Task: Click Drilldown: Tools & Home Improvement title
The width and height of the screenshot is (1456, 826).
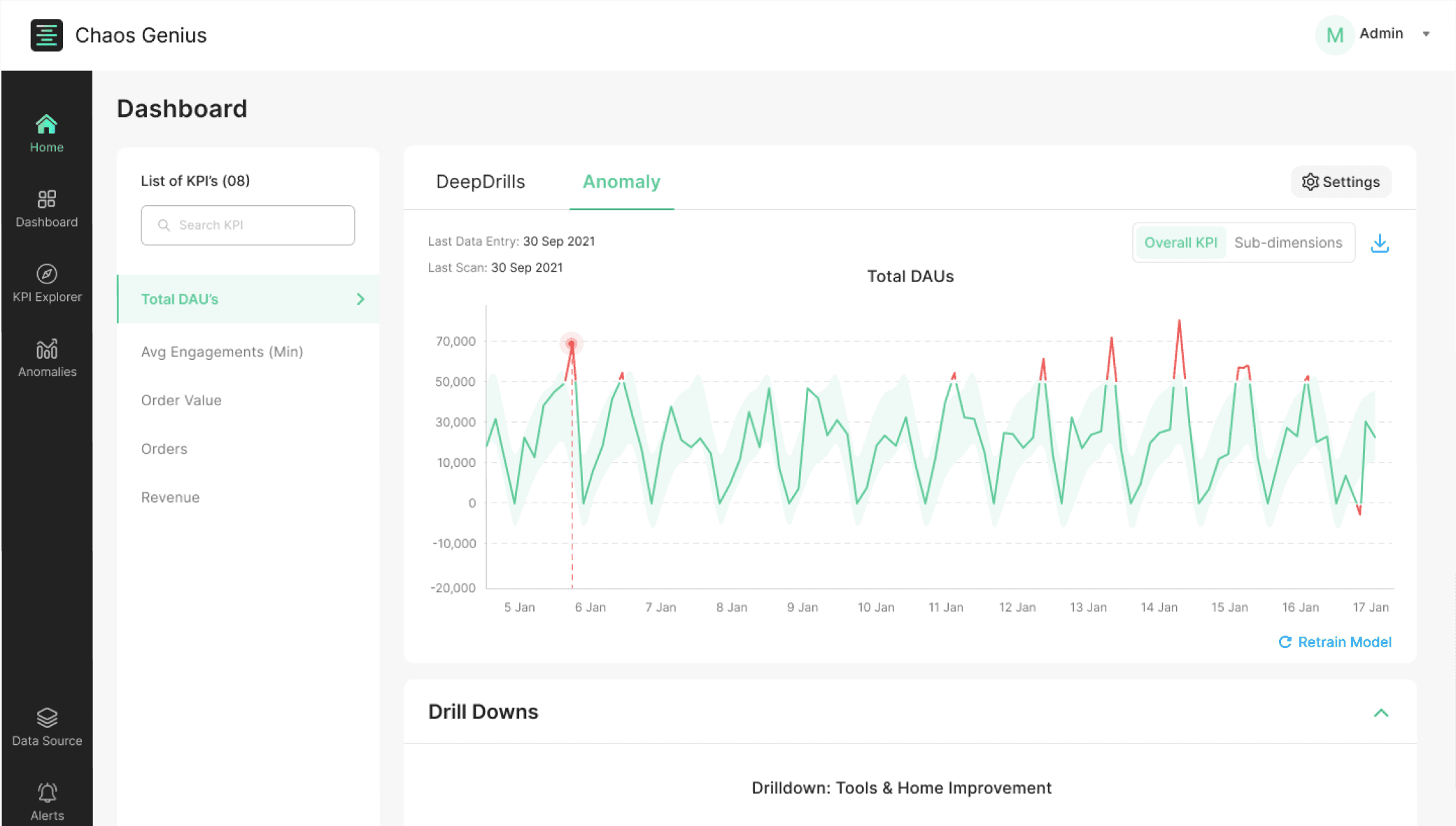Action: click(x=901, y=788)
